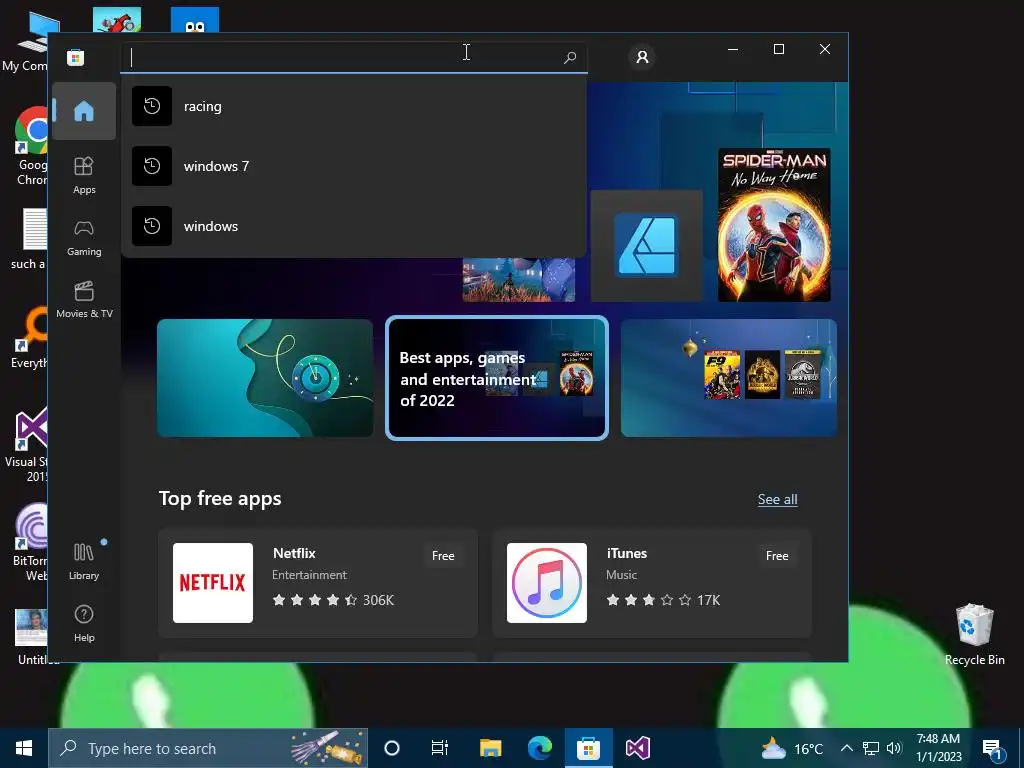The image size is (1024, 768).
Task: Select the Visual Studio desktop shortcut
Action: 27,445
